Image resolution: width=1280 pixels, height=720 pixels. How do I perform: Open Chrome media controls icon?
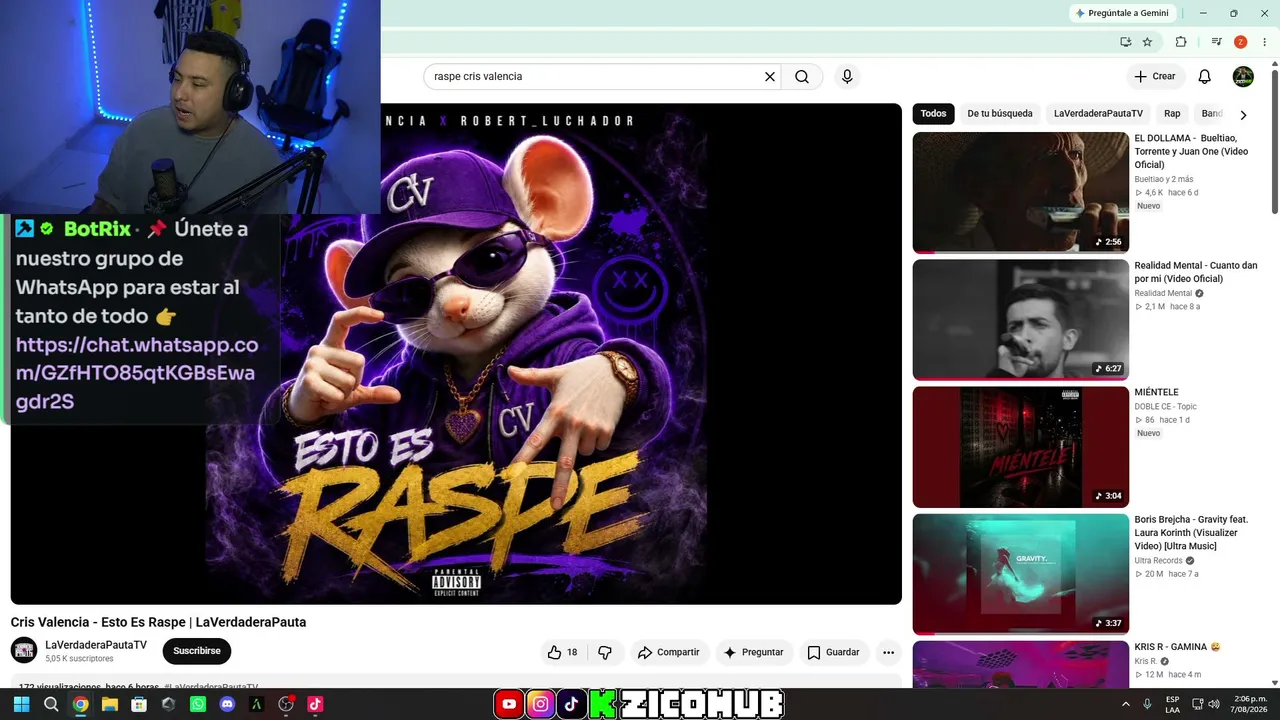tap(1216, 42)
